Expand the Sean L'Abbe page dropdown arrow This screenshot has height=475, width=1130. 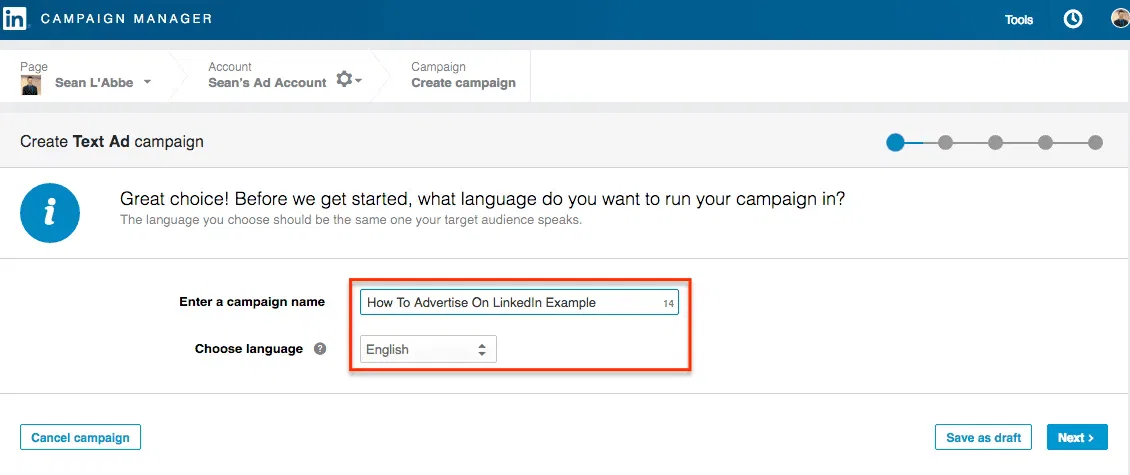click(147, 82)
